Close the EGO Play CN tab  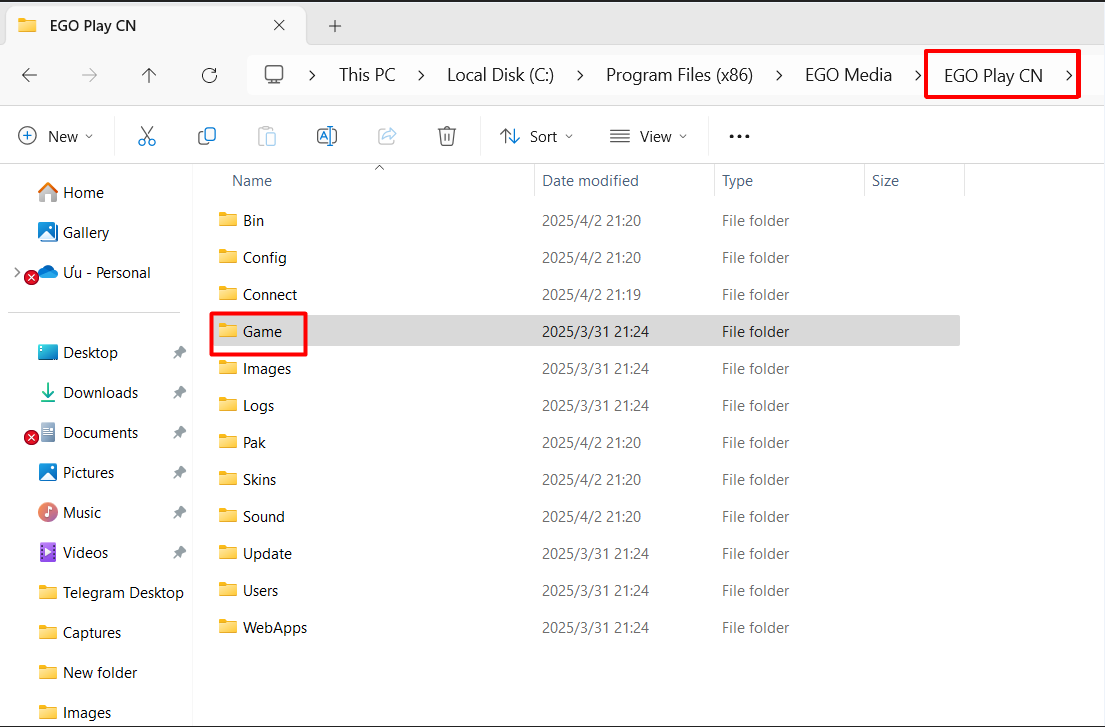279,25
